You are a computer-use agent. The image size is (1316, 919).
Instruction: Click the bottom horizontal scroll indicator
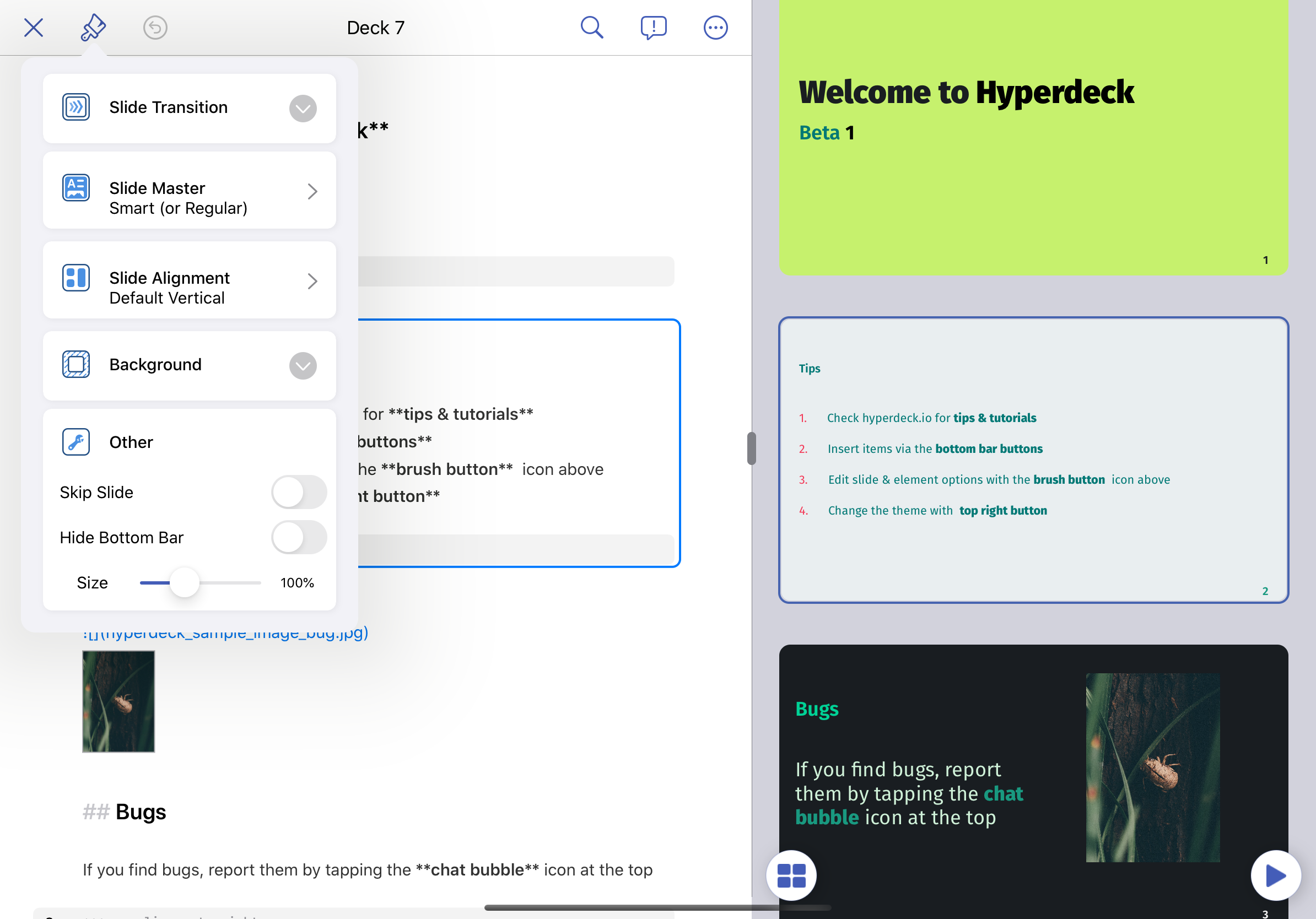[x=657, y=907]
